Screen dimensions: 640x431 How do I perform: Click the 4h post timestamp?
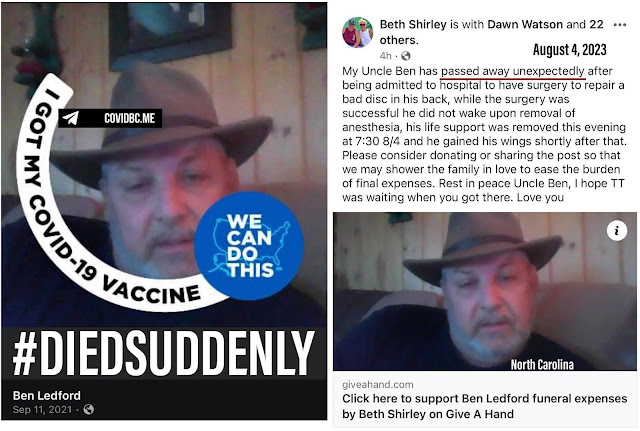[385, 56]
